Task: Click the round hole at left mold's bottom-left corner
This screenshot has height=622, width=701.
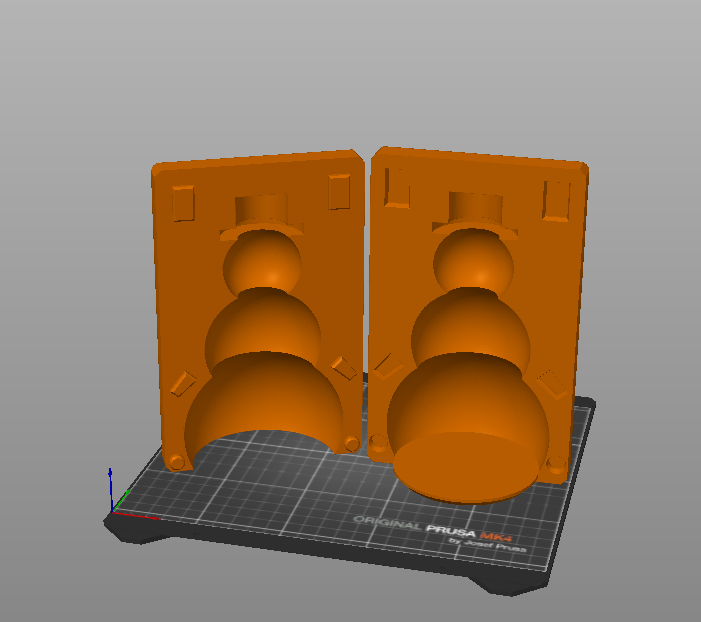Action: 177,460
